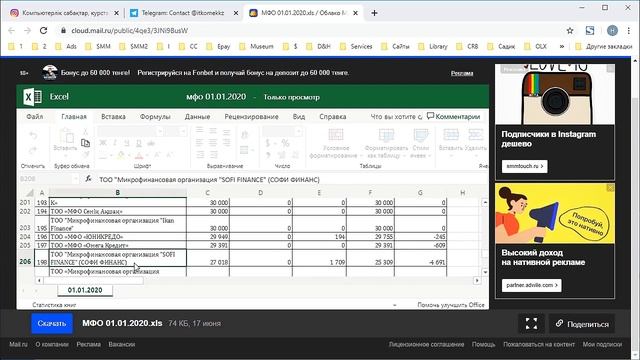Click the Redo arrow in the ribbon

[33, 150]
